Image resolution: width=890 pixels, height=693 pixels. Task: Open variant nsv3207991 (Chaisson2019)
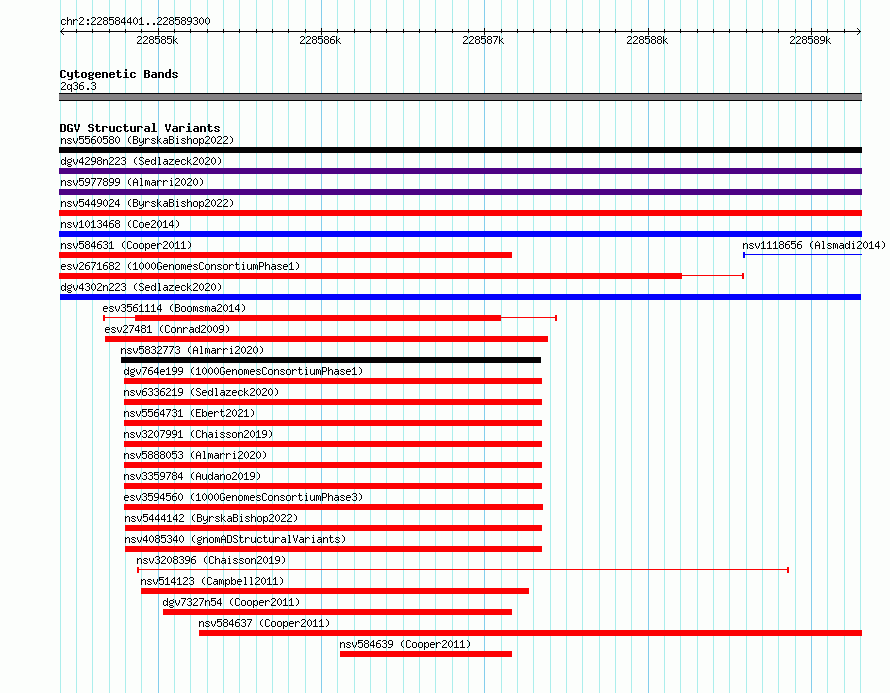point(199,434)
